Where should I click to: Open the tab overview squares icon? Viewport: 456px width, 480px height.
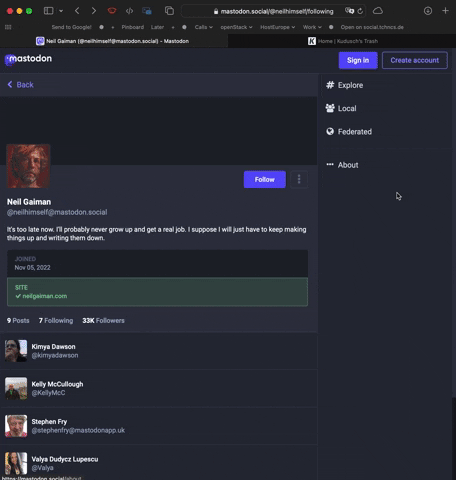[169, 11]
